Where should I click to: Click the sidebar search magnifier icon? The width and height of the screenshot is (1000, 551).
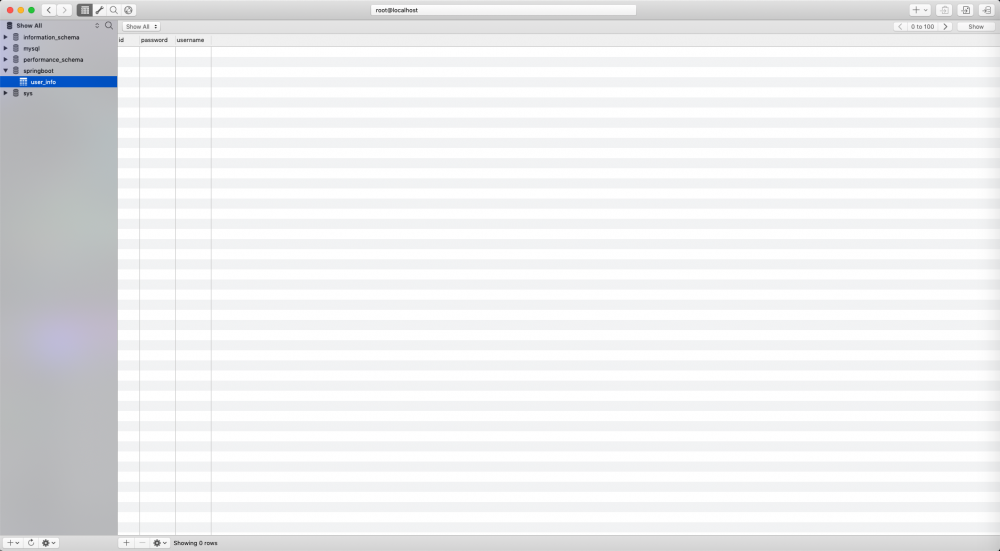[x=109, y=26]
